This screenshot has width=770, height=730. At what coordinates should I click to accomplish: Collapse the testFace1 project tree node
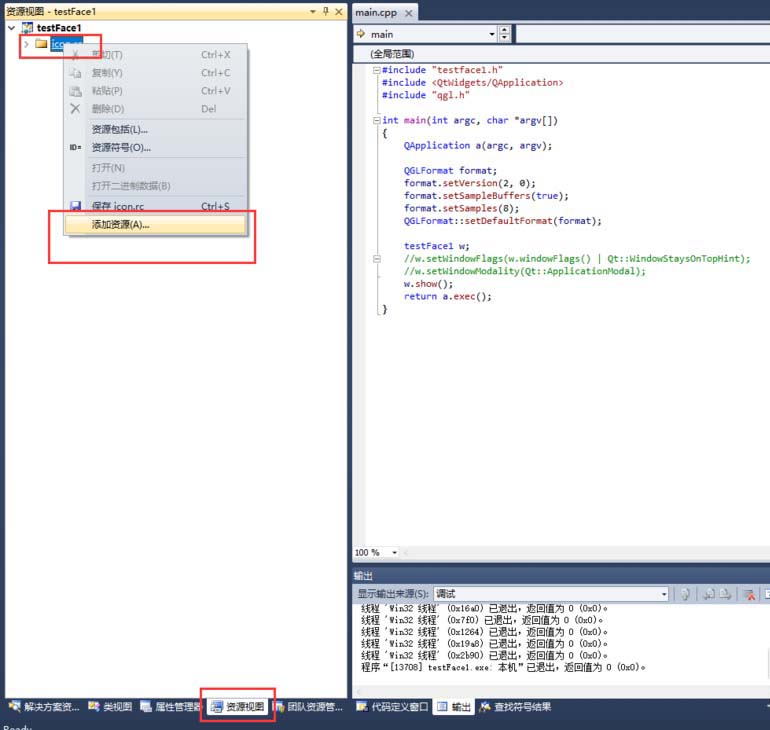(11, 28)
